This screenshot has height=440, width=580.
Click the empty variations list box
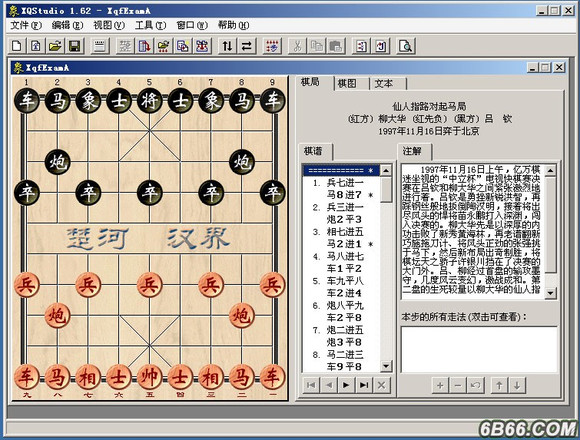coord(479,349)
